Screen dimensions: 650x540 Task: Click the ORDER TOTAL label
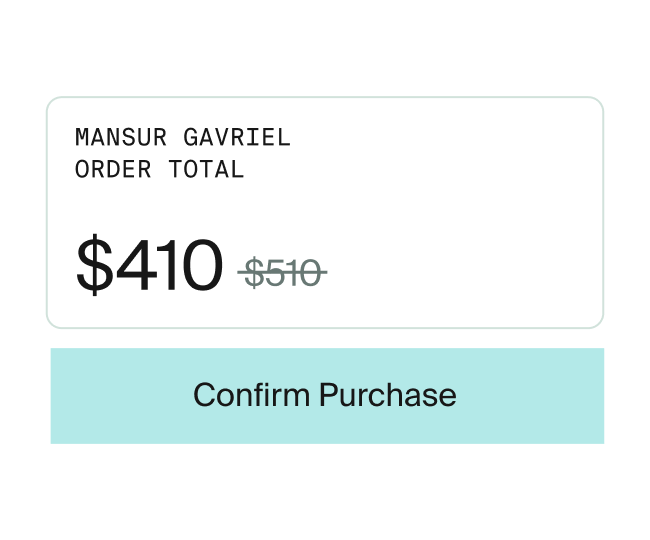click(x=160, y=169)
